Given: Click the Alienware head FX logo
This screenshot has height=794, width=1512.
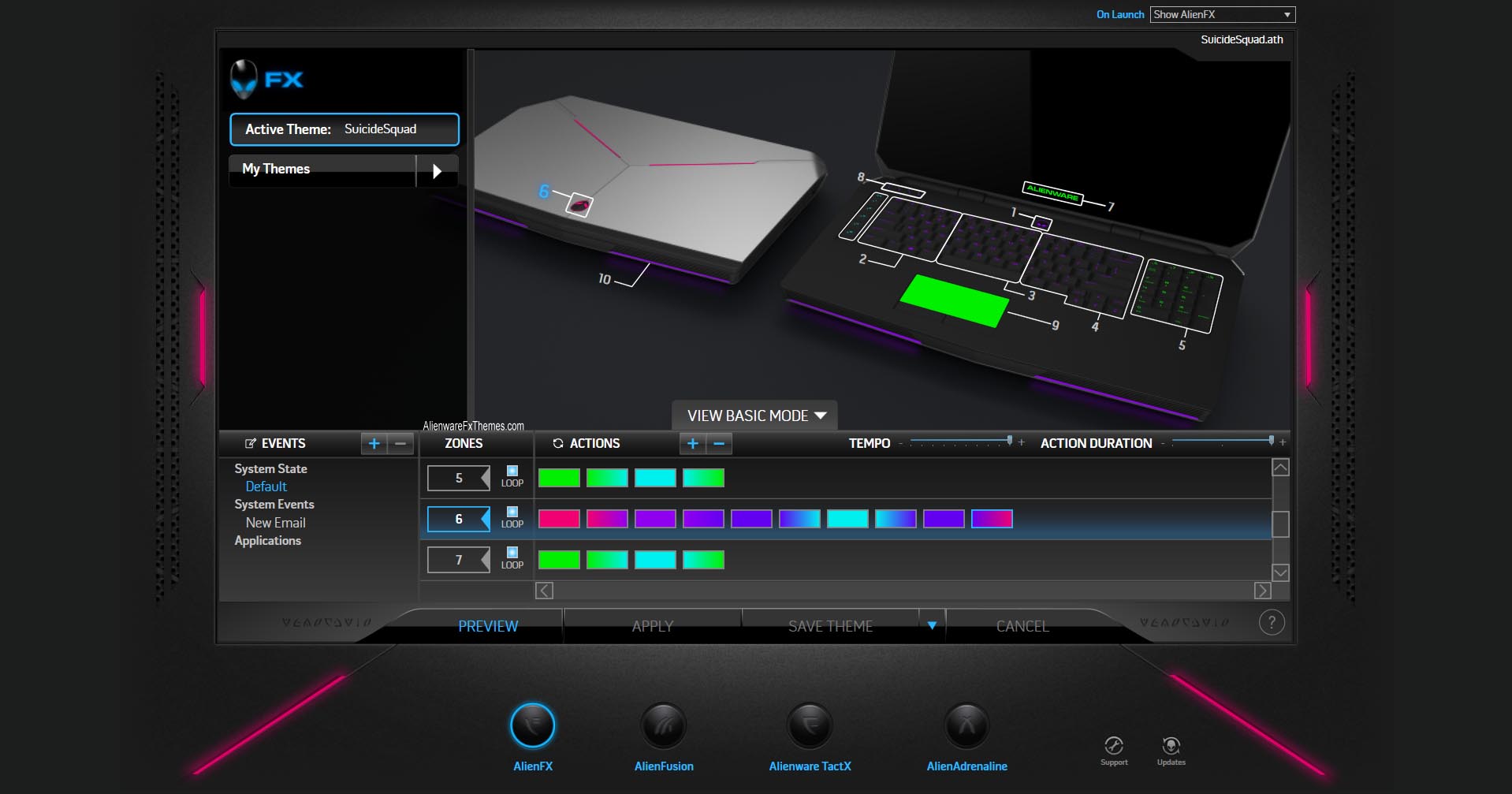Looking at the screenshot, I should pyautogui.click(x=266, y=79).
